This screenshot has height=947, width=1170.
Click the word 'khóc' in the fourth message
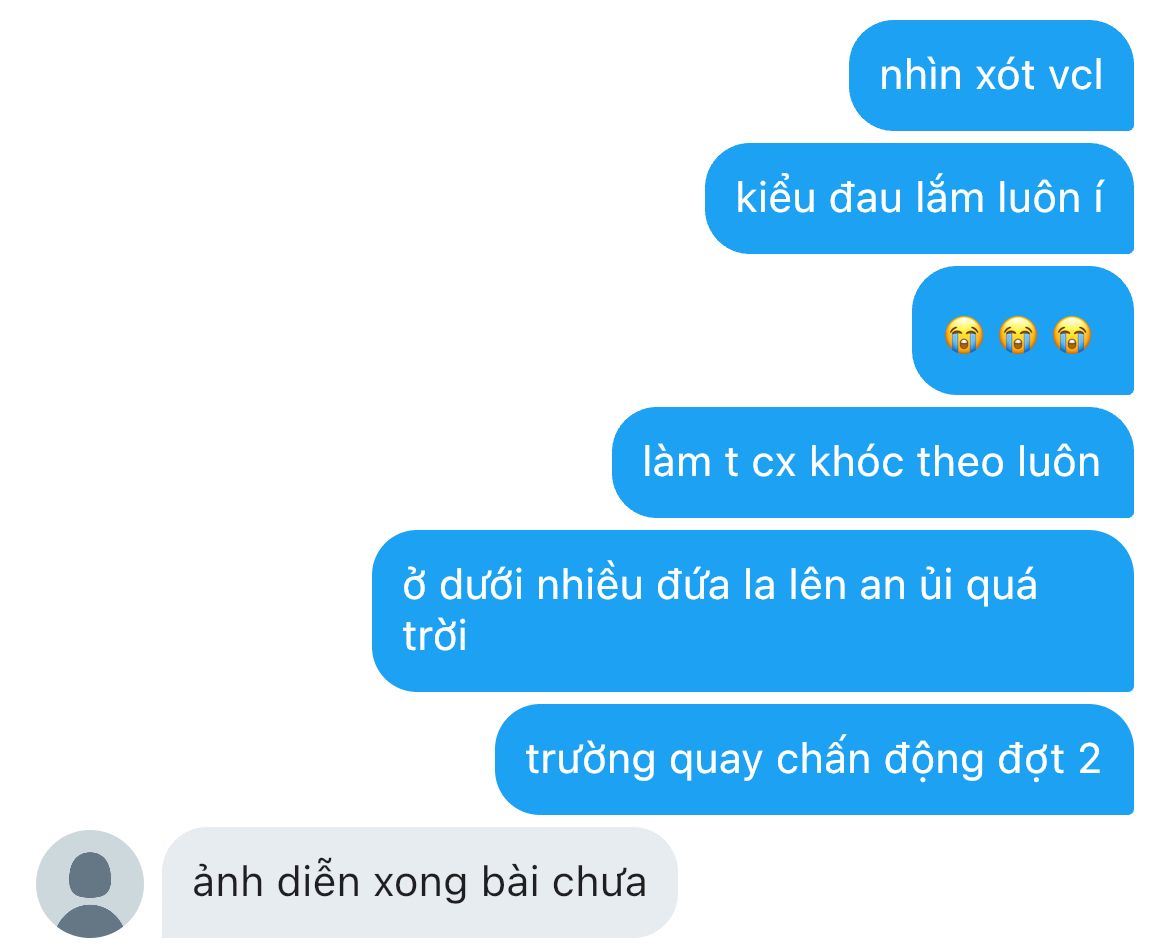pyautogui.click(x=857, y=462)
